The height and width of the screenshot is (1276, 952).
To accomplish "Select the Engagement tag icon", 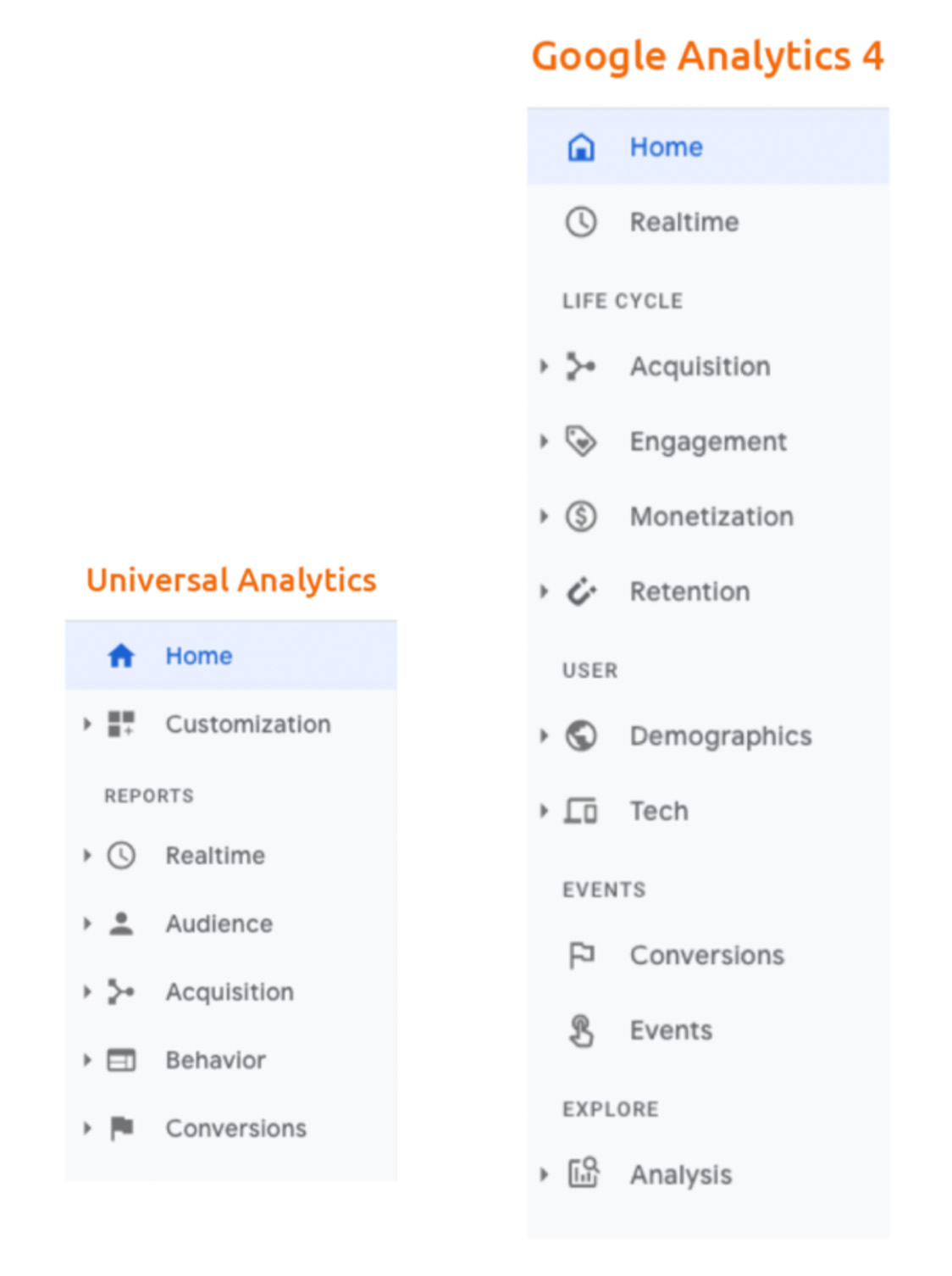I will (x=581, y=441).
